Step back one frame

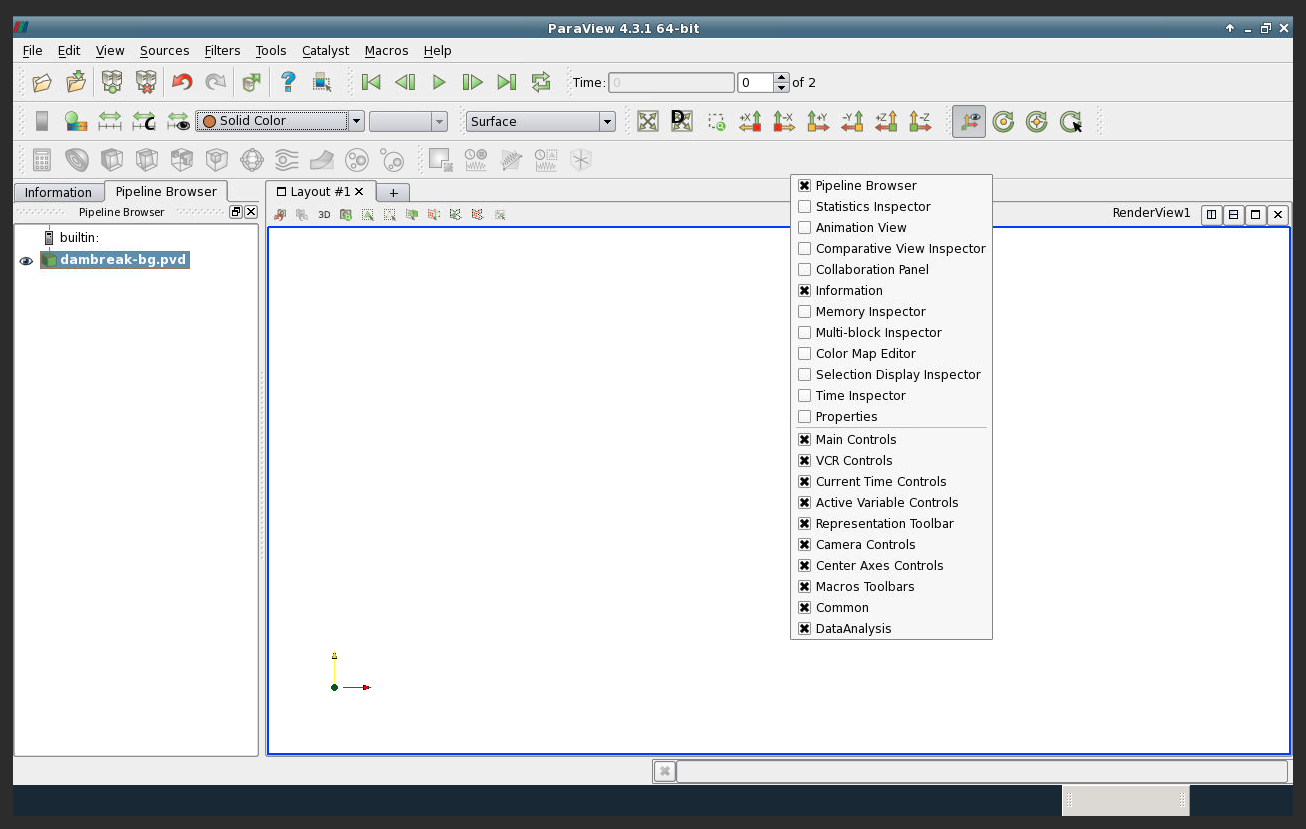click(x=405, y=82)
